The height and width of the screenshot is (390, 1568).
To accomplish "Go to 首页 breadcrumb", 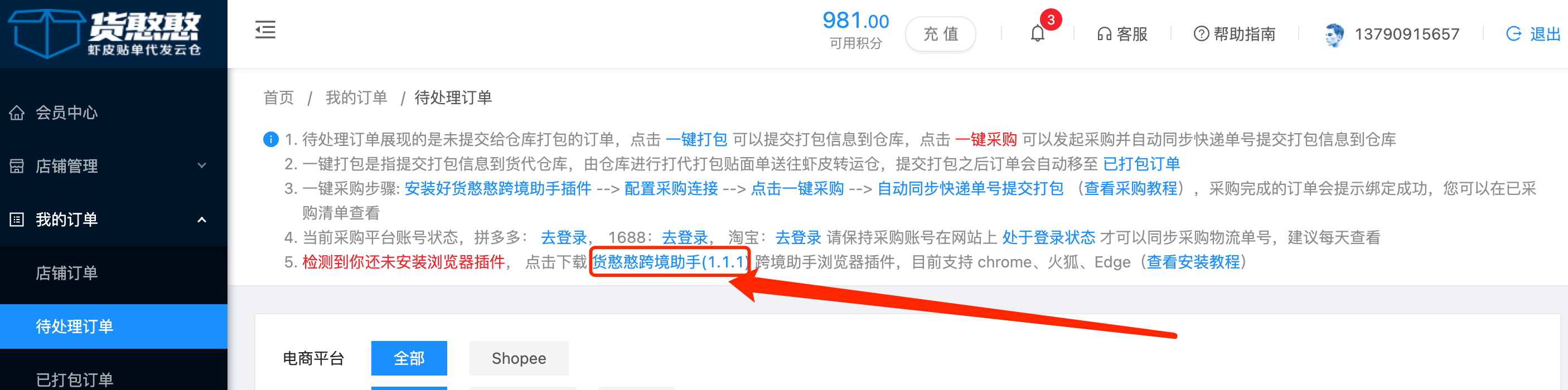I will coord(278,97).
